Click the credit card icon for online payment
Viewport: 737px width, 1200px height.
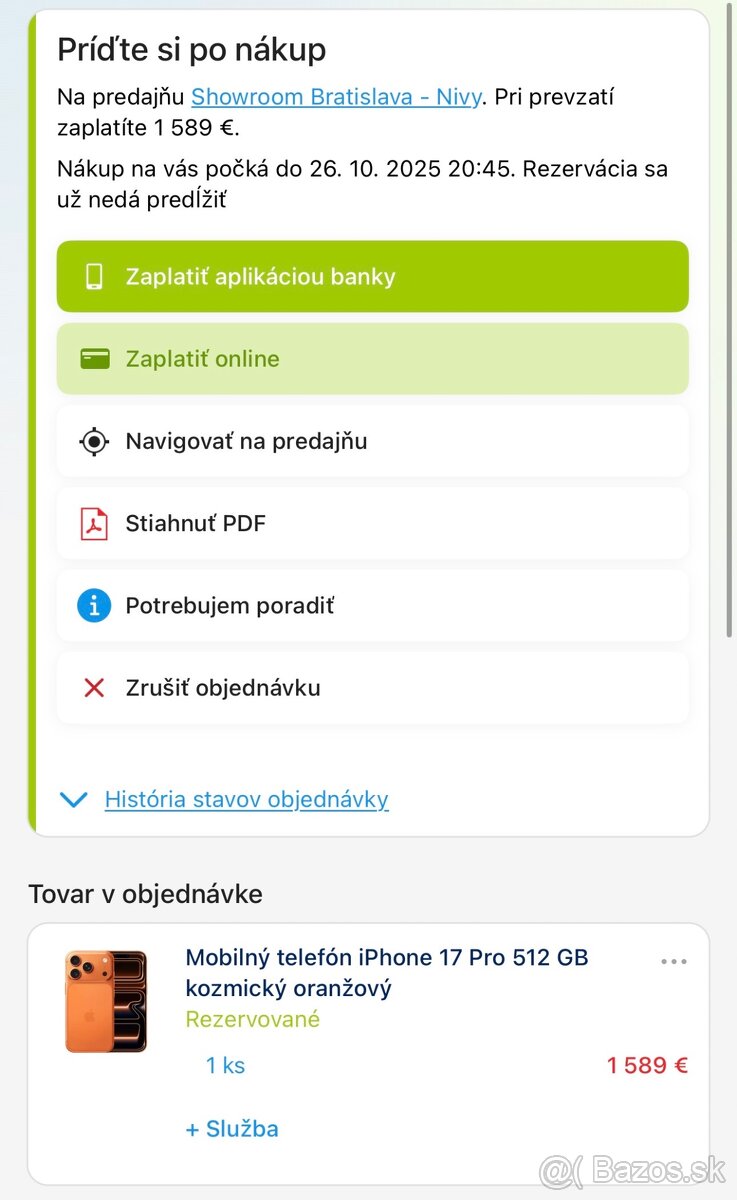pos(94,359)
